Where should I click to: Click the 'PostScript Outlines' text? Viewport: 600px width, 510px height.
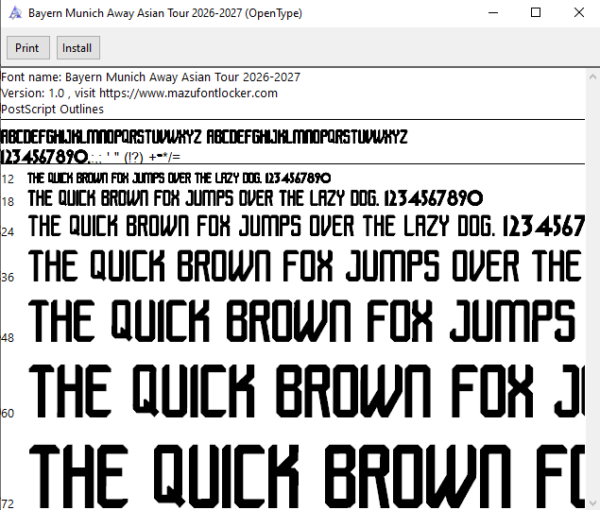tap(52, 109)
